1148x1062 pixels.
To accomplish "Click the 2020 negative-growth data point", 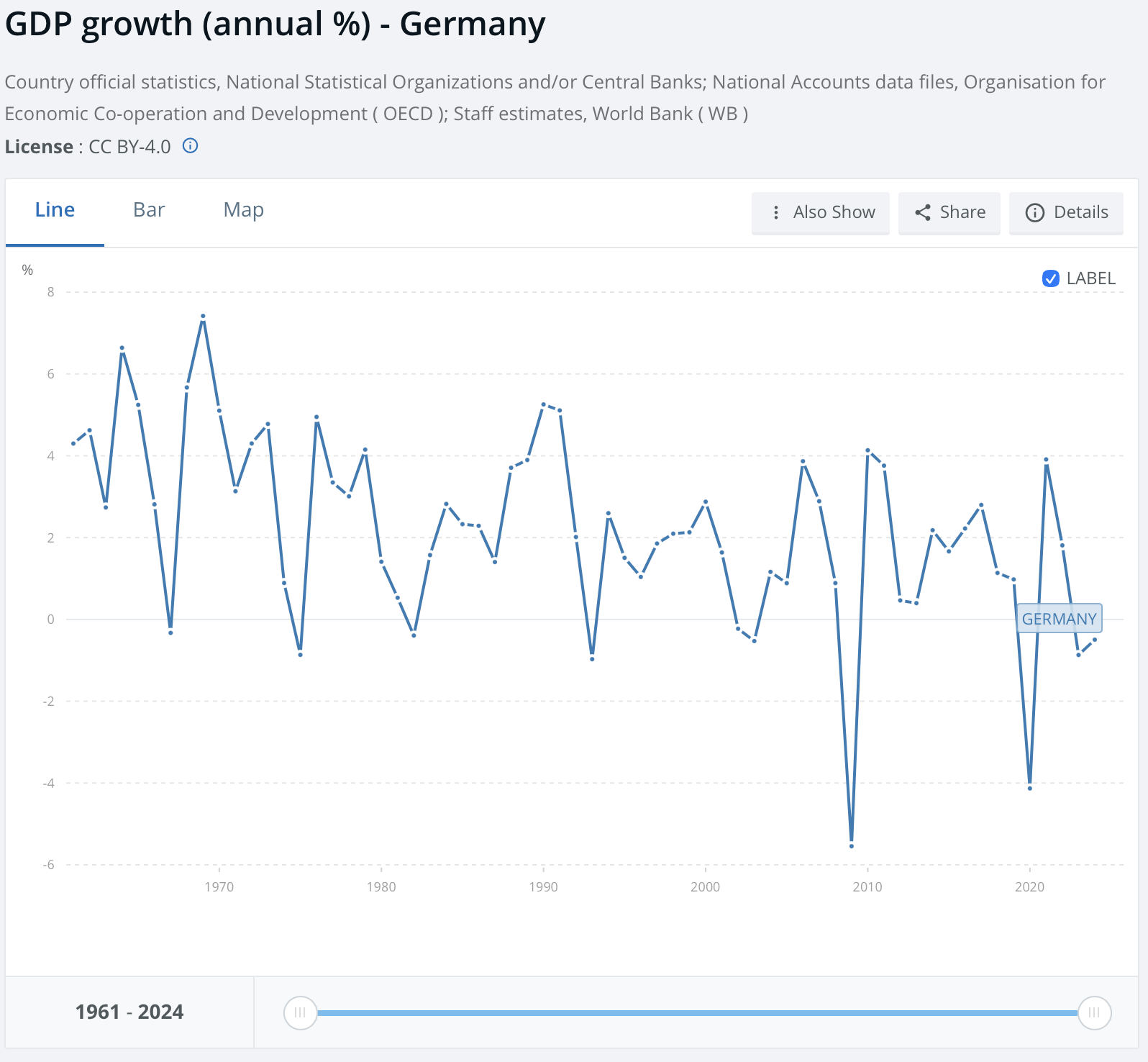I will 1030,789.
